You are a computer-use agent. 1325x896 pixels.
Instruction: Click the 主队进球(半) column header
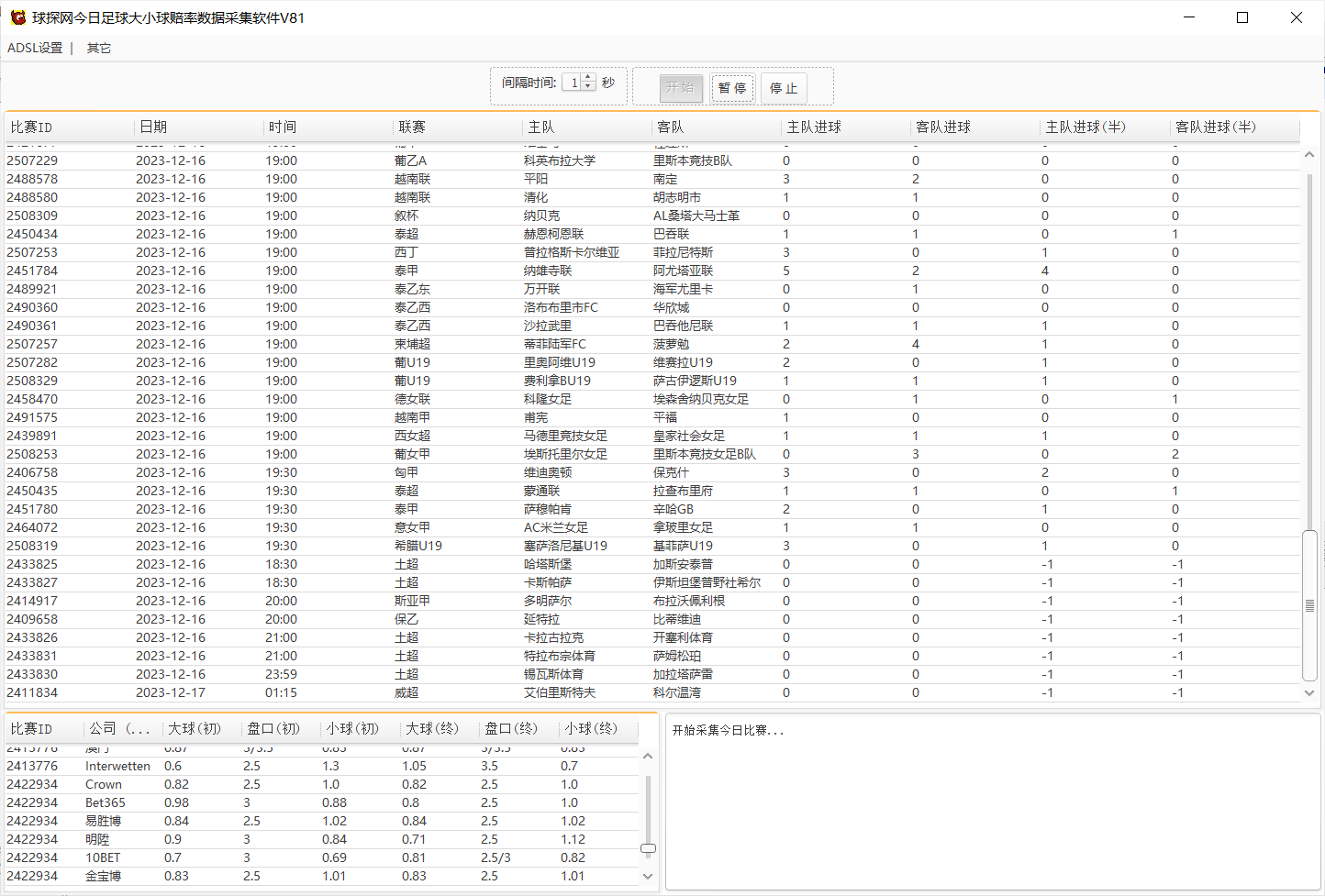[x=1105, y=127]
